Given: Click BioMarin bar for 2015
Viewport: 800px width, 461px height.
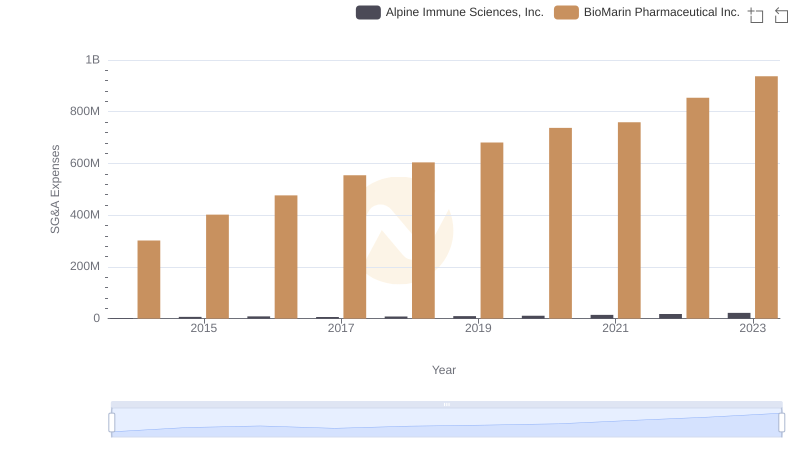Looking at the screenshot, I should (x=217, y=267).
